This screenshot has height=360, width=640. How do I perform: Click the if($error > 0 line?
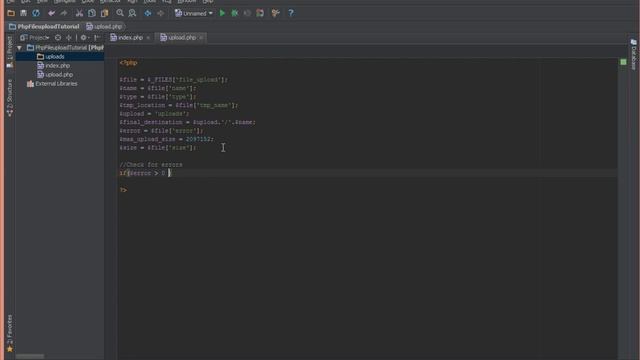pos(145,173)
